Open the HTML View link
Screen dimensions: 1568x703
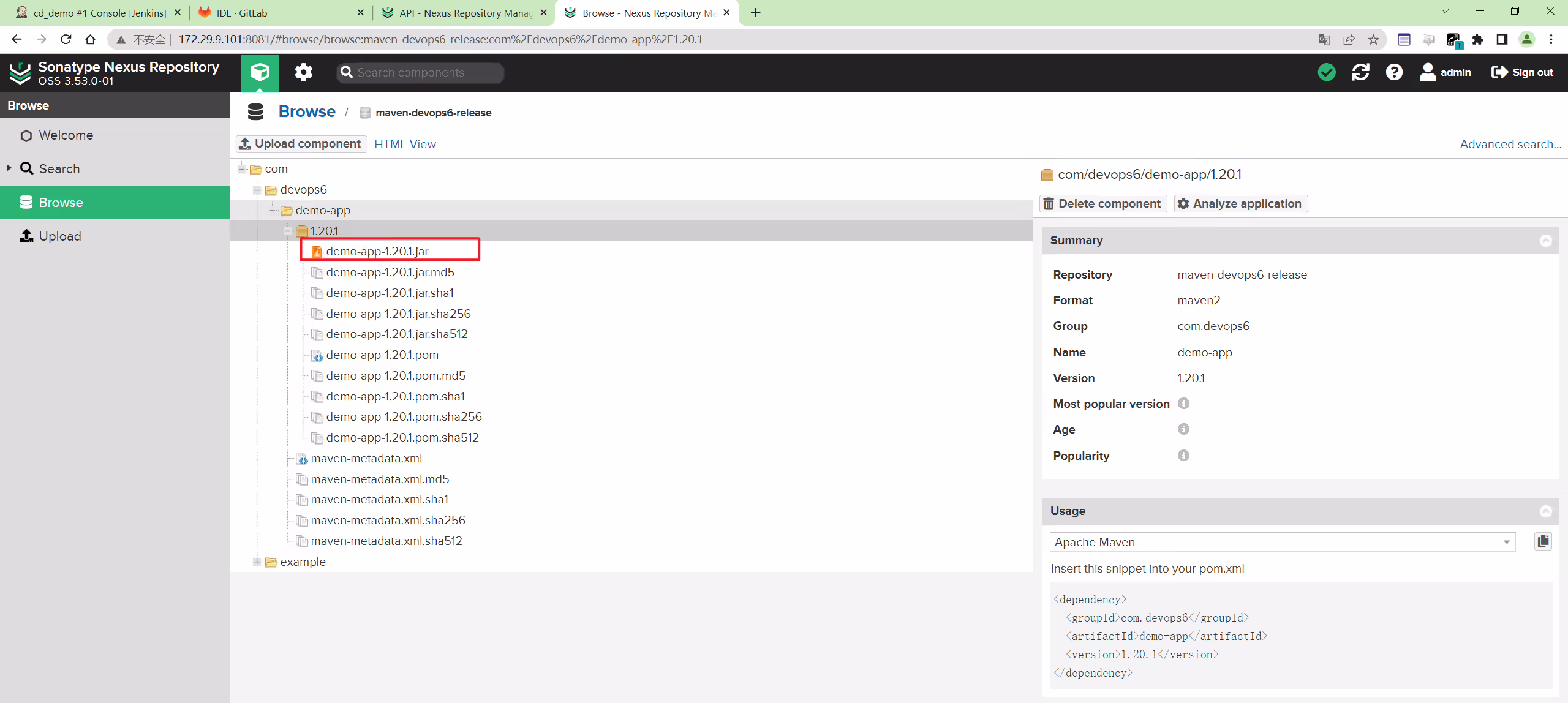405,144
